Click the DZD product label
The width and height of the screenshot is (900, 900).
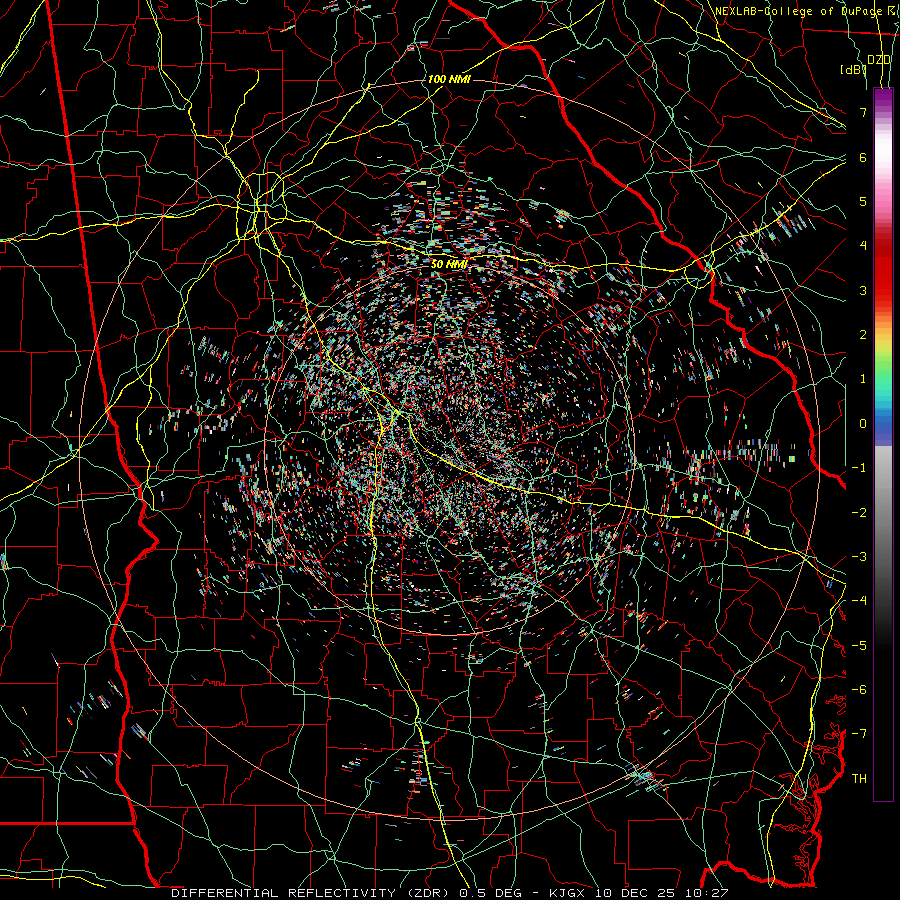(x=879, y=60)
